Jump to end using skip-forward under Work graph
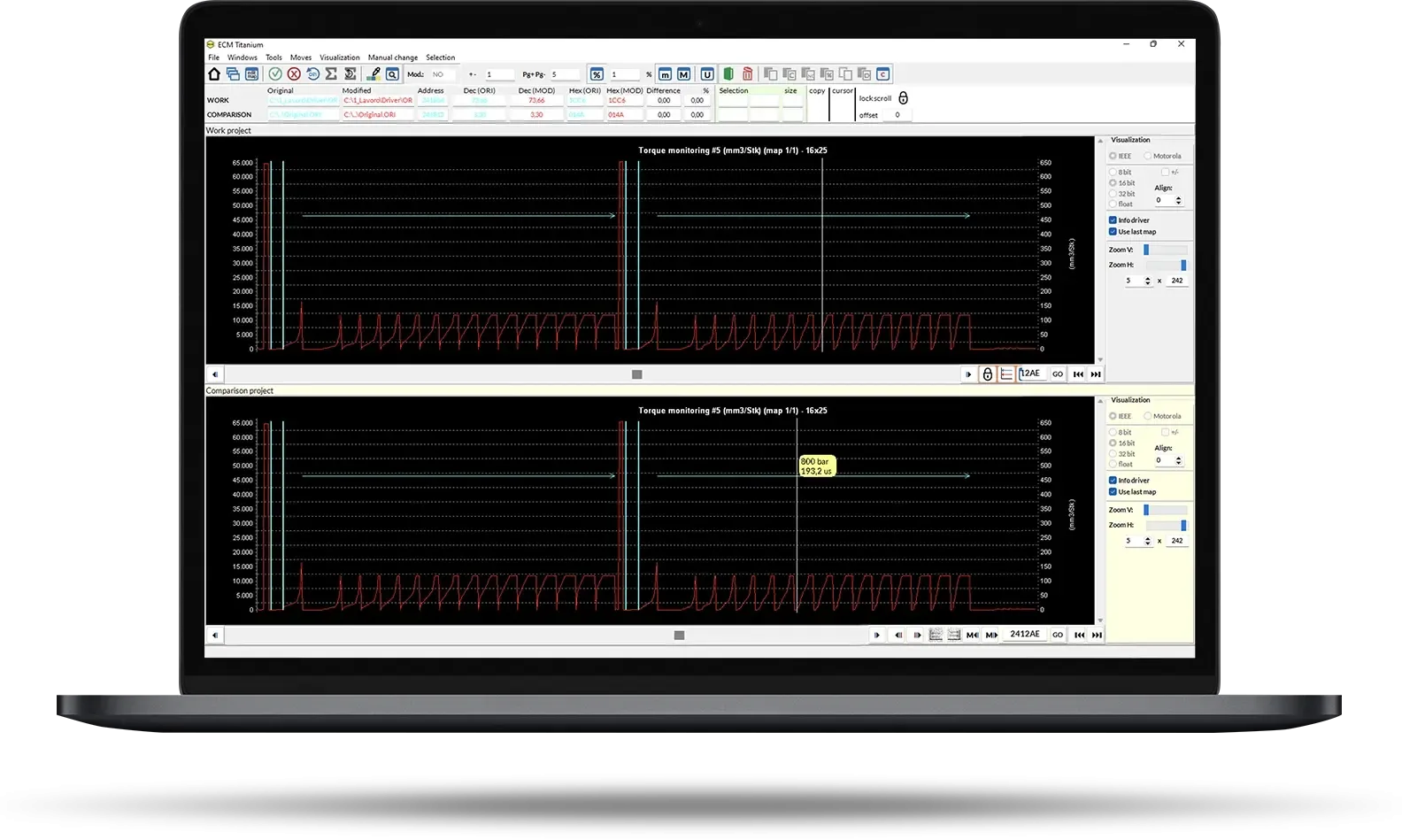 coord(1096,374)
